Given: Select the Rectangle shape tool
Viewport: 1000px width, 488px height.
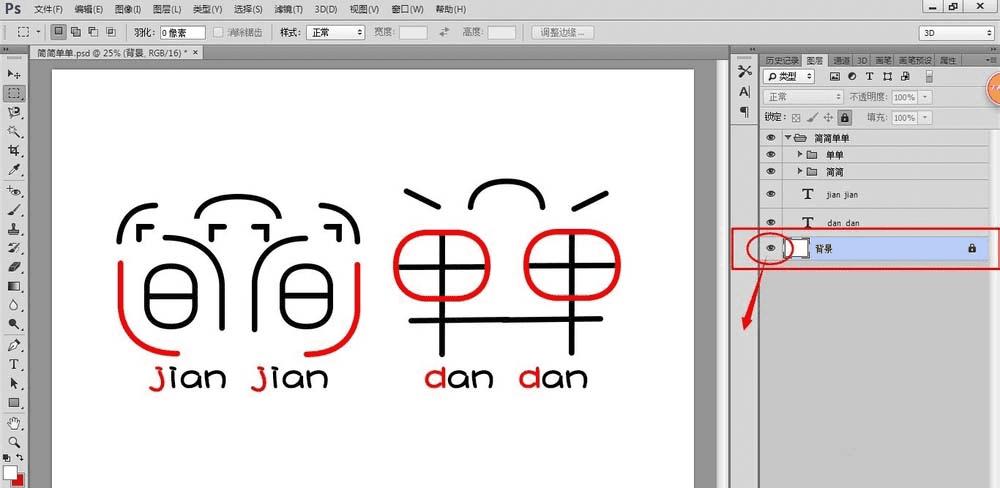Looking at the screenshot, I should (13, 403).
